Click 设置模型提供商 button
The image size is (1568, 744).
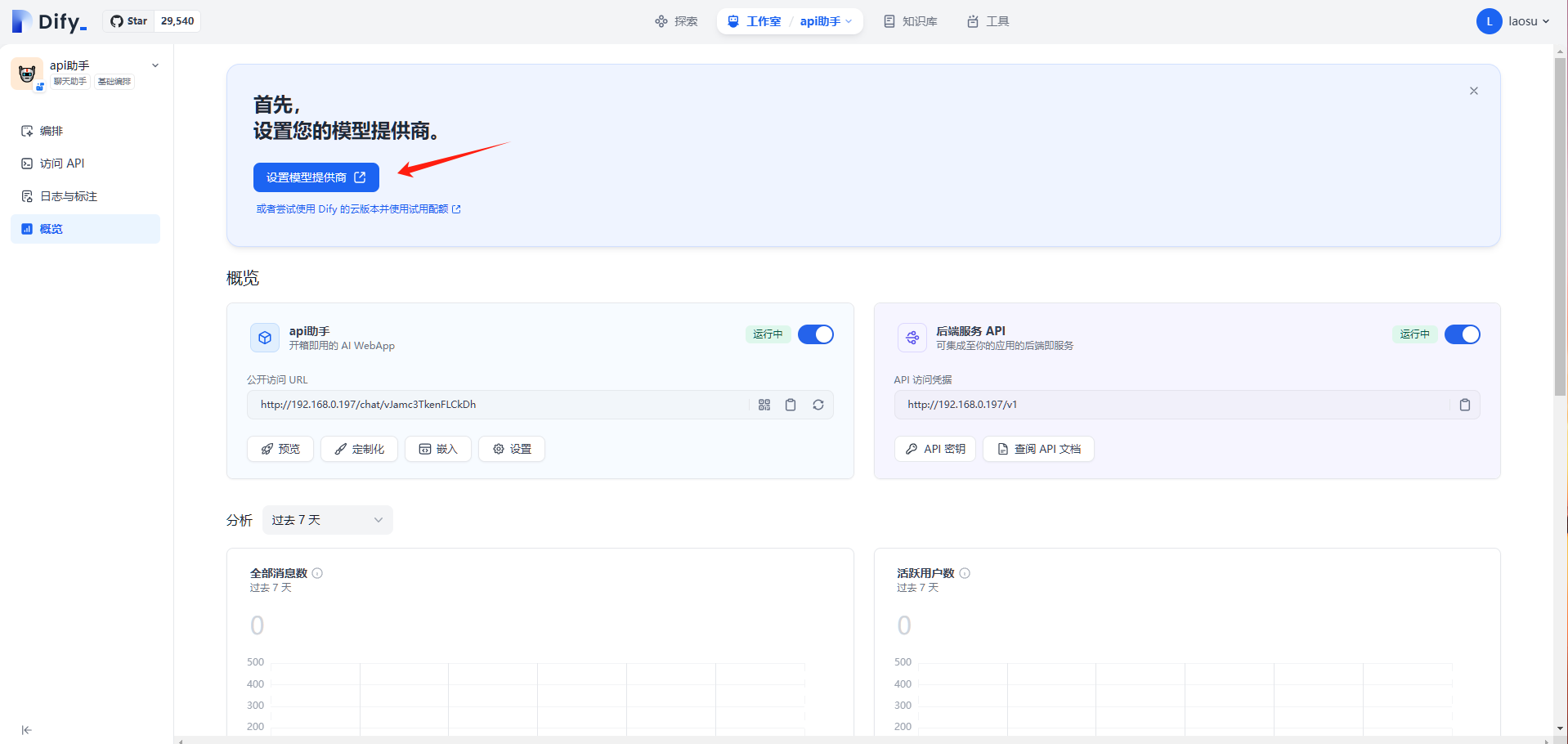(316, 177)
